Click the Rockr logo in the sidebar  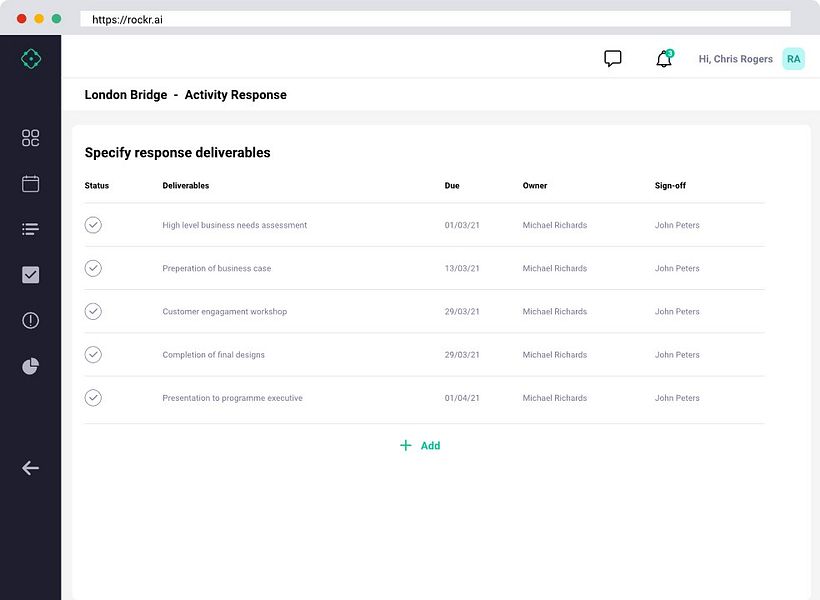click(31, 59)
